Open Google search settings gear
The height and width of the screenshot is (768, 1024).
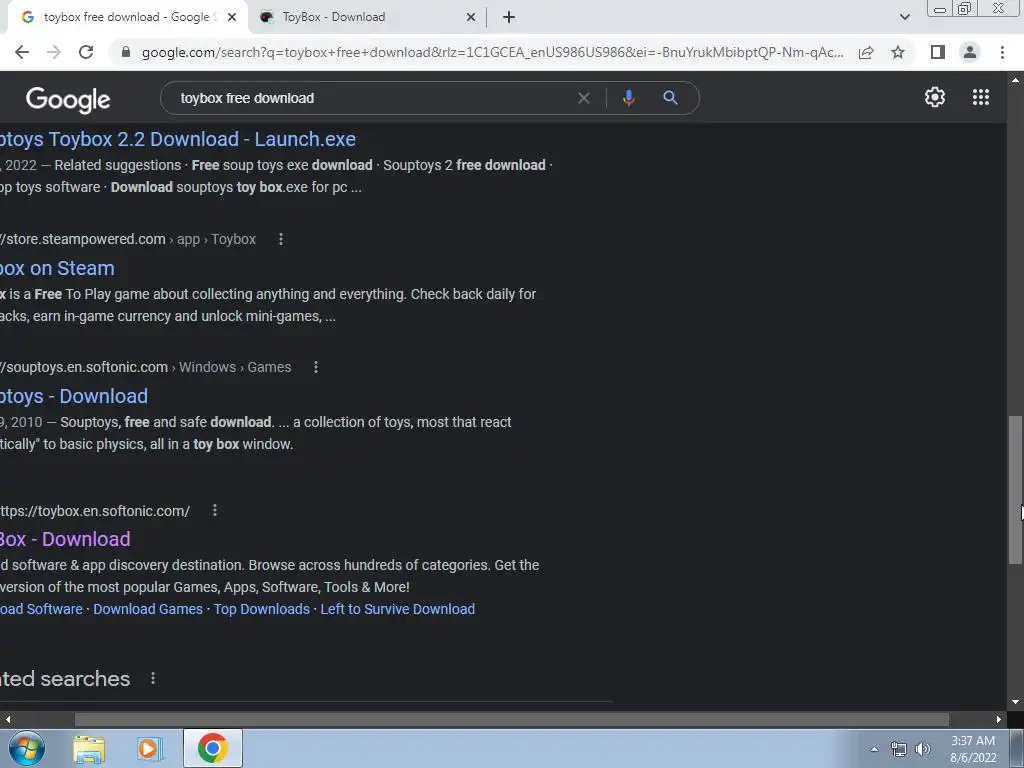[935, 97]
